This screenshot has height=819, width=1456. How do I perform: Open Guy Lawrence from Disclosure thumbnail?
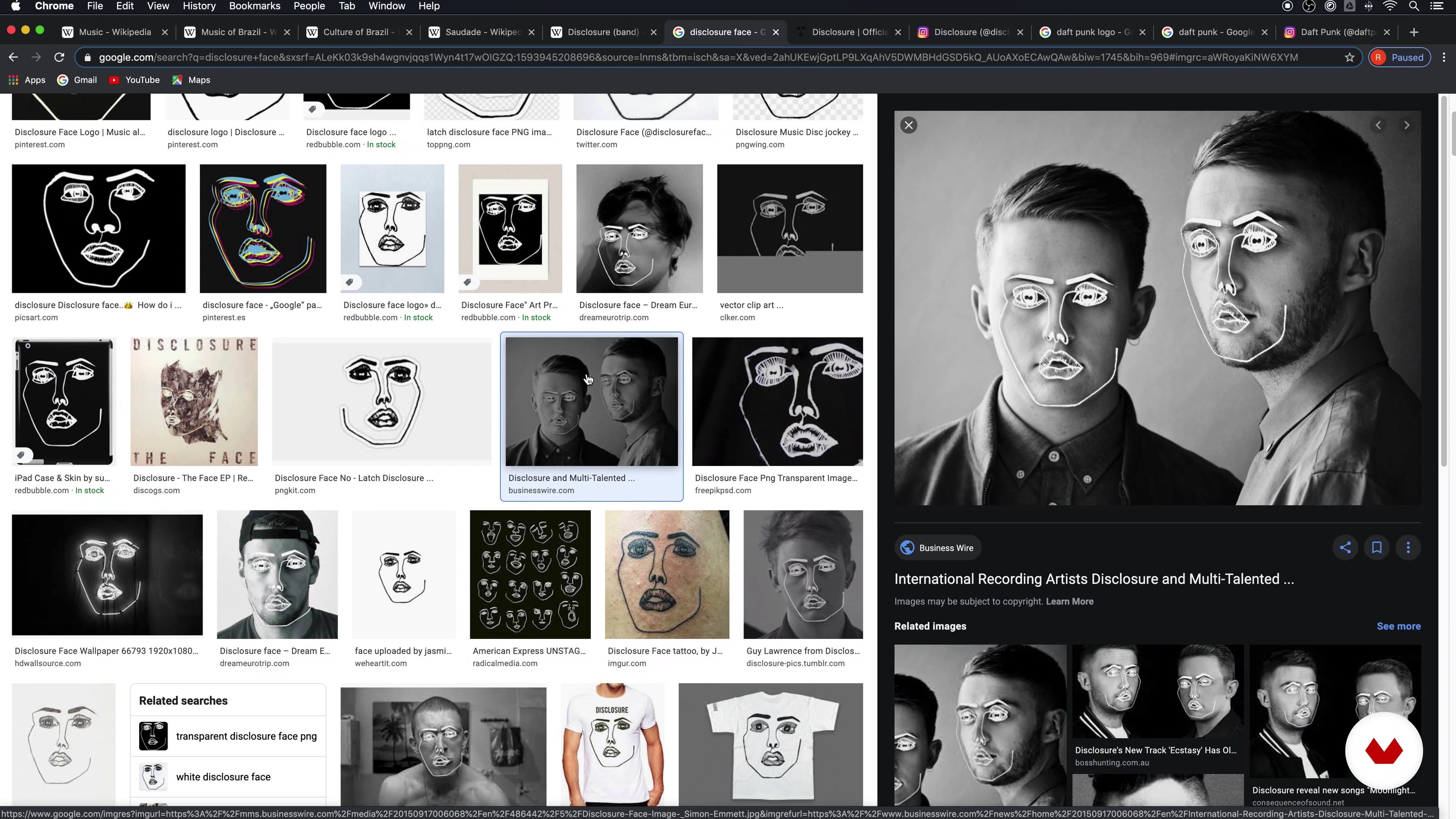[x=803, y=574]
